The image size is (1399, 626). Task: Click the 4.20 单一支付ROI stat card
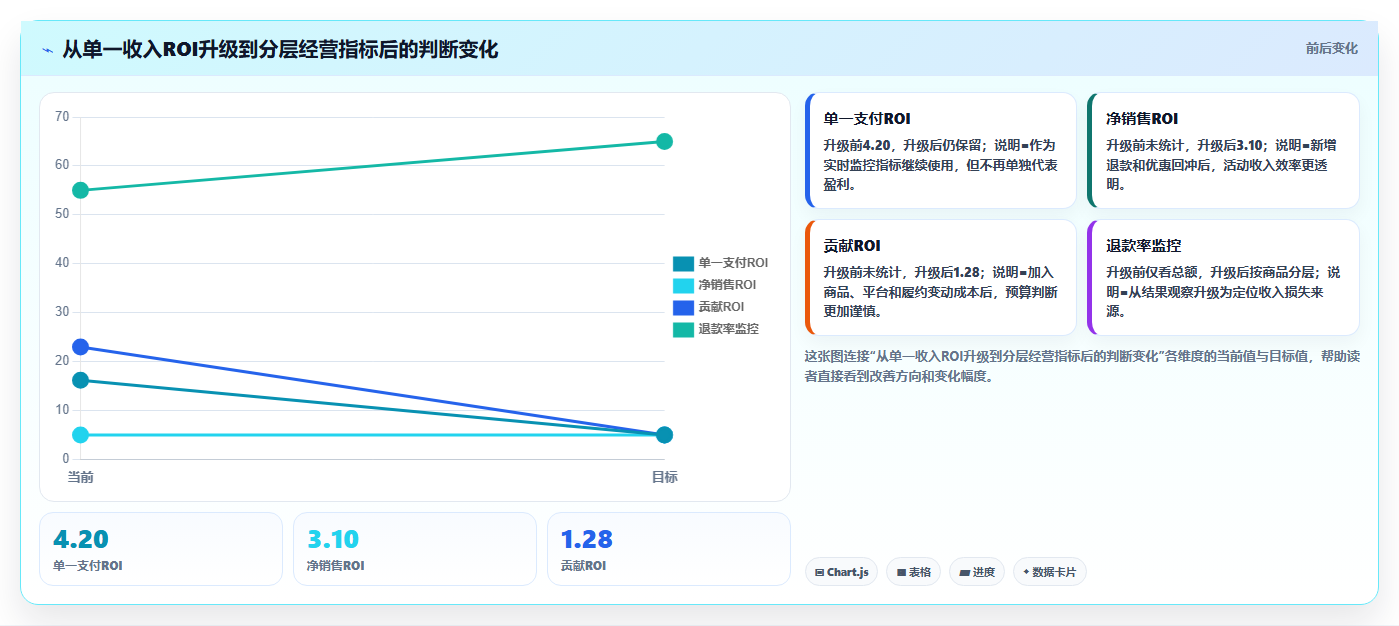tap(161, 549)
